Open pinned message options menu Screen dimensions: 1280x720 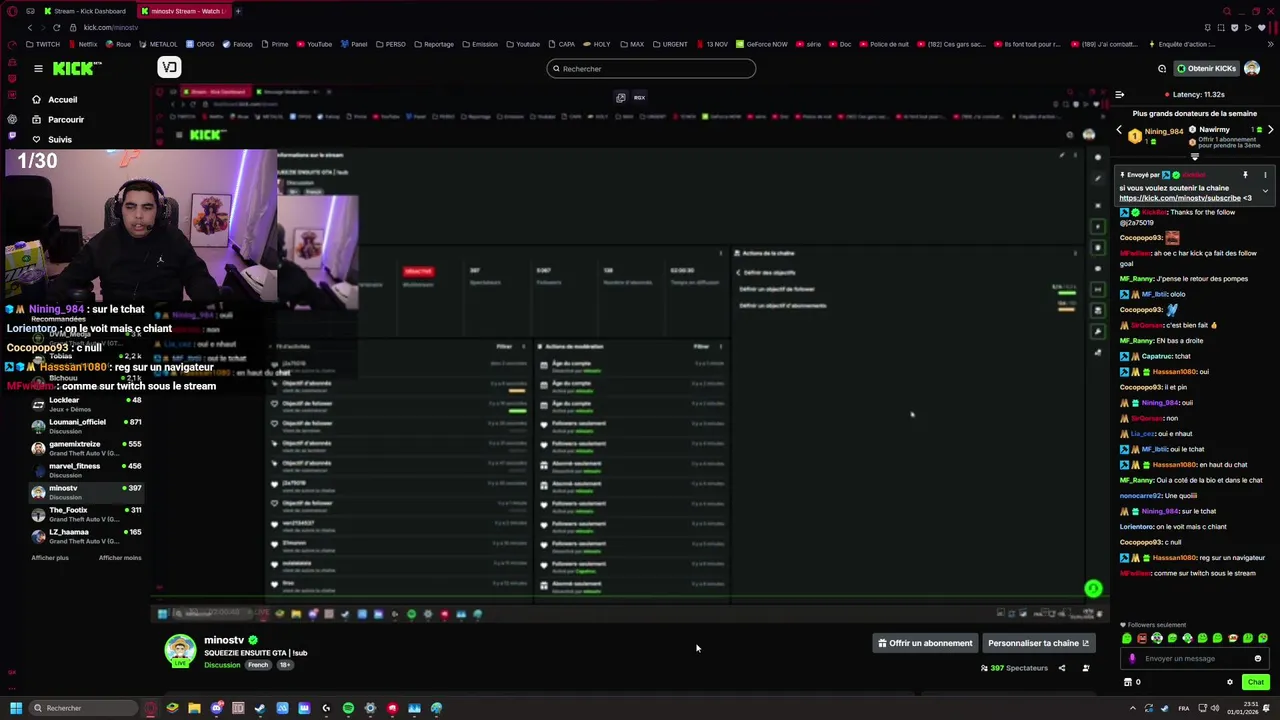click(x=1265, y=175)
